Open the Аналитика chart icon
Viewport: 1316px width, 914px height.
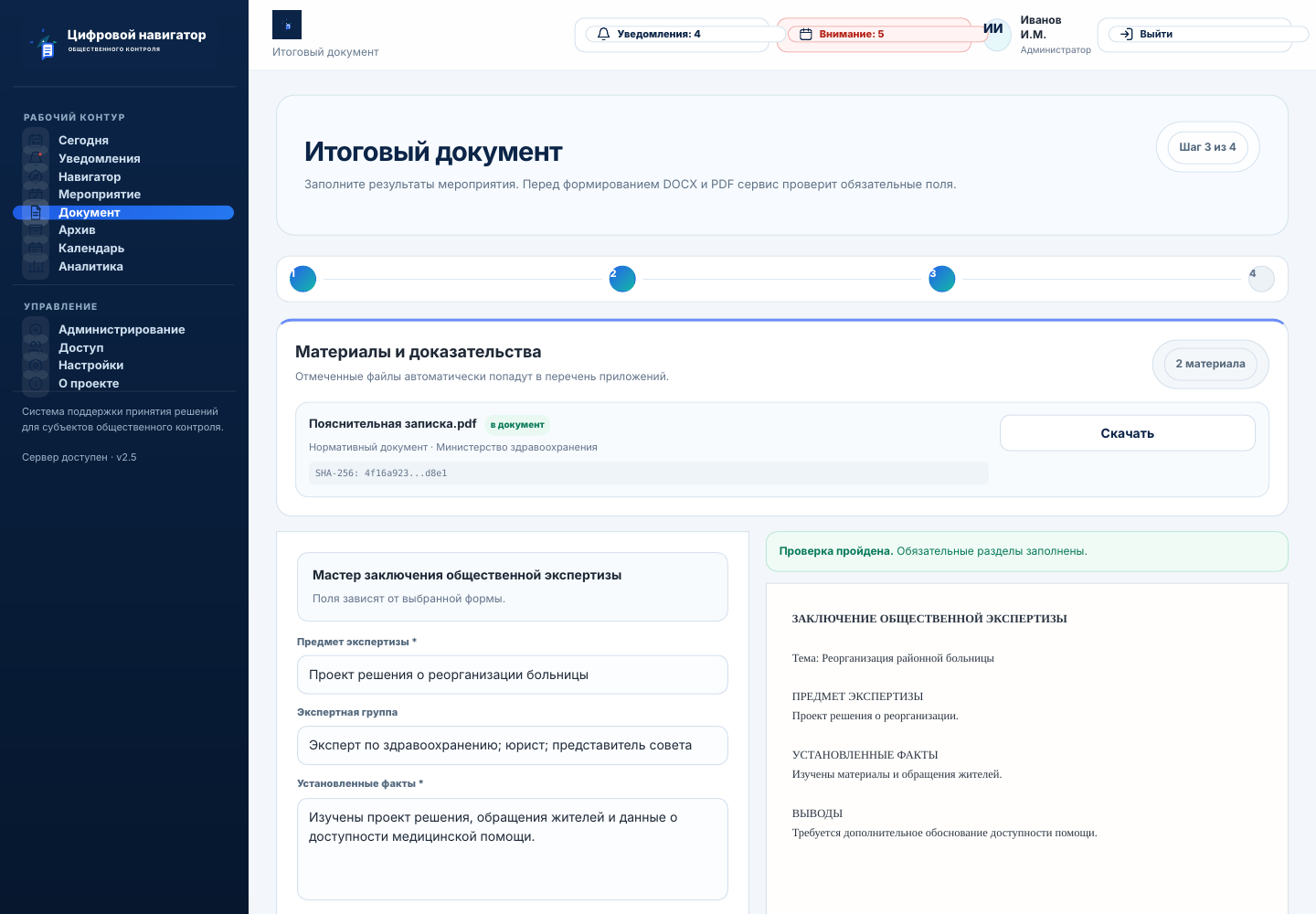point(36,266)
